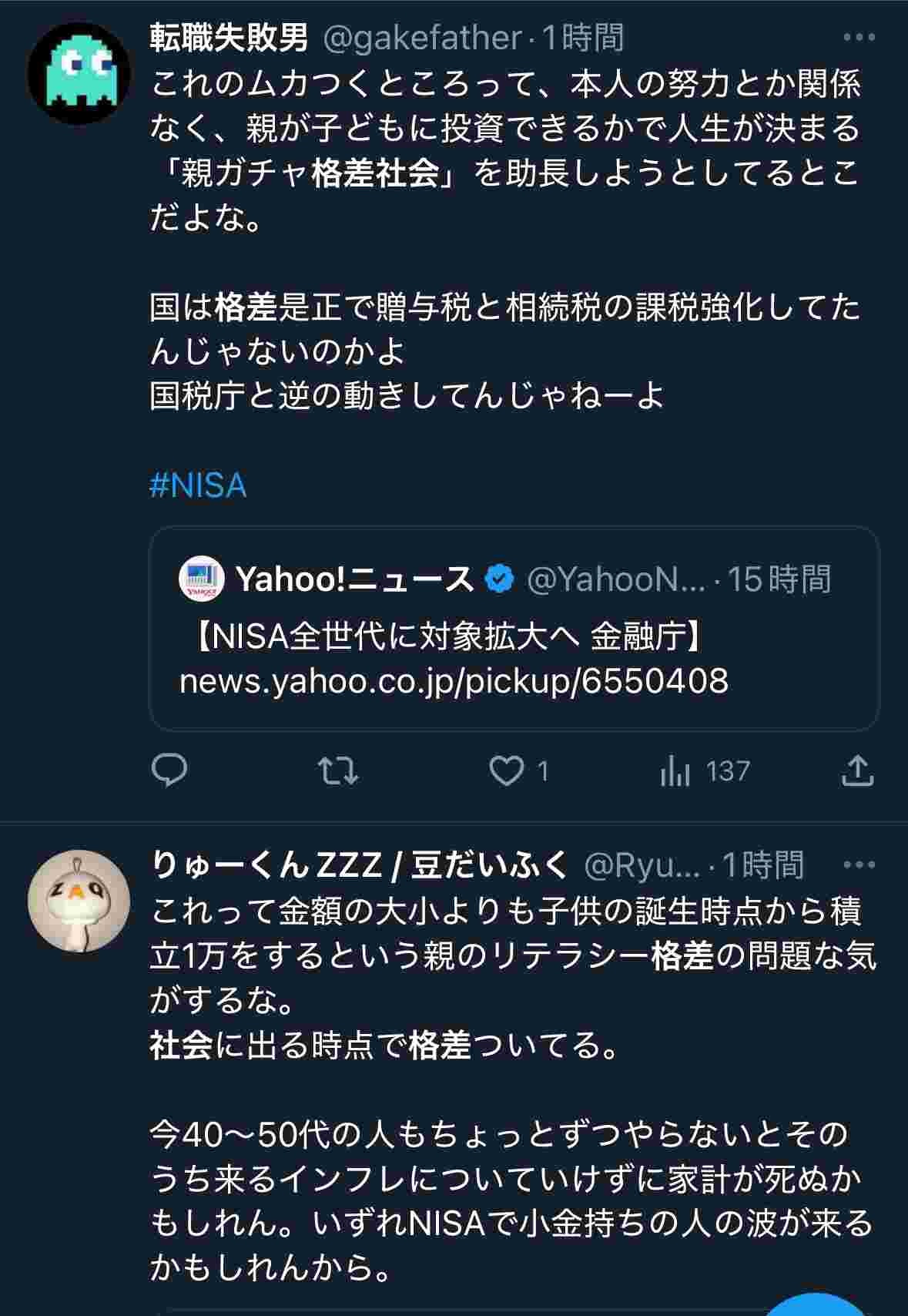This screenshot has height=1316, width=908.
Task: Open the @Ryu... handle
Action: [x=642, y=865]
